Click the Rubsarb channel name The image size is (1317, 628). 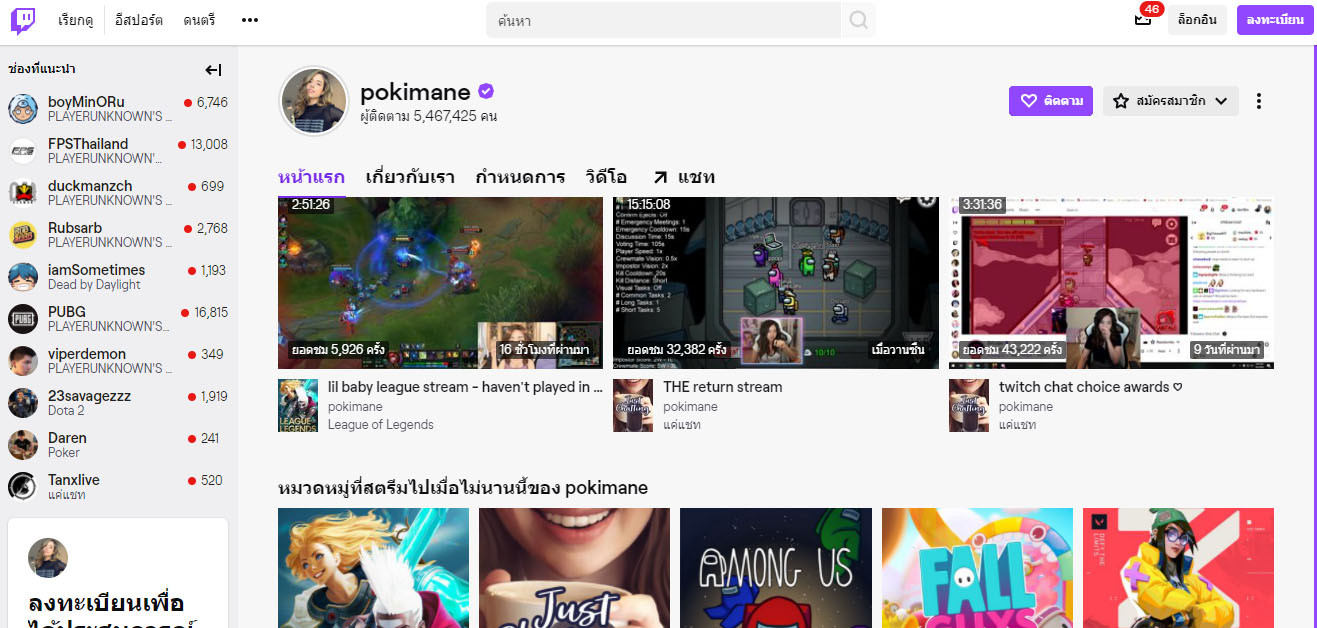75,228
